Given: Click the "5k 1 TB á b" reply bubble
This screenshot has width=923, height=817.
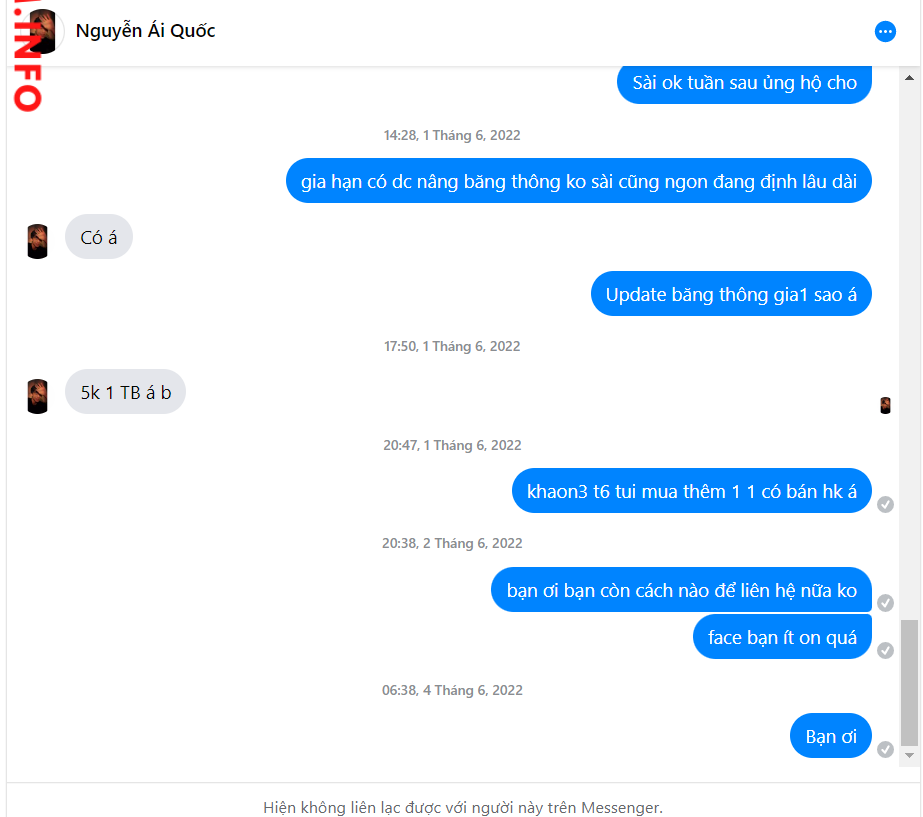Looking at the screenshot, I should [125, 391].
